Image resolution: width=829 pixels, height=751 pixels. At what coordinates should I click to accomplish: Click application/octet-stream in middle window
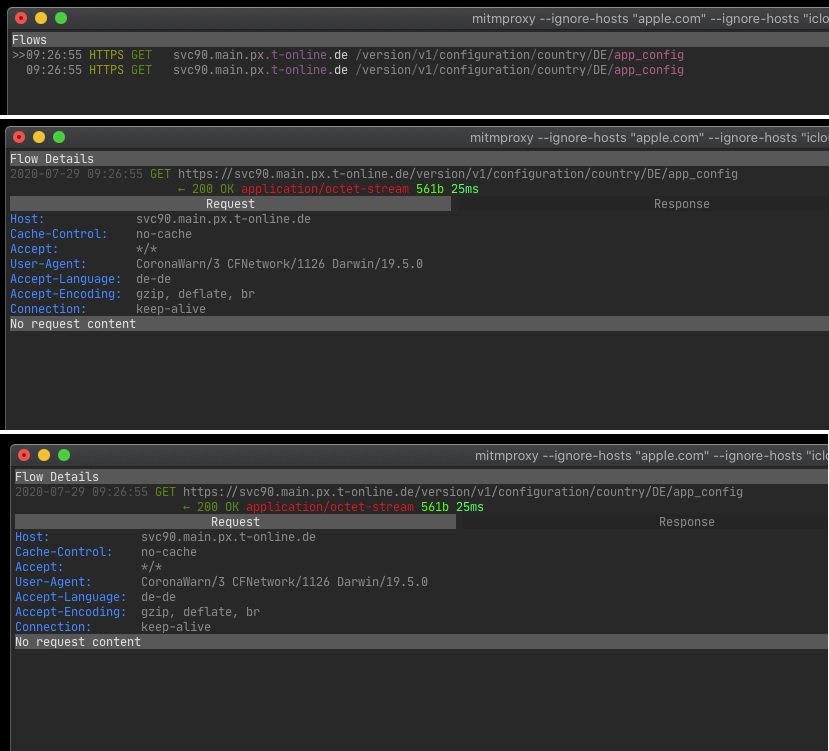coord(325,189)
